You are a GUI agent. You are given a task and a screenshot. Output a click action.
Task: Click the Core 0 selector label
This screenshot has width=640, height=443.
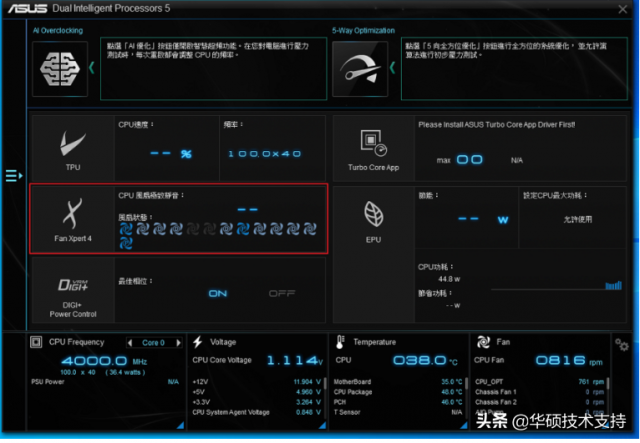tap(153, 343)
